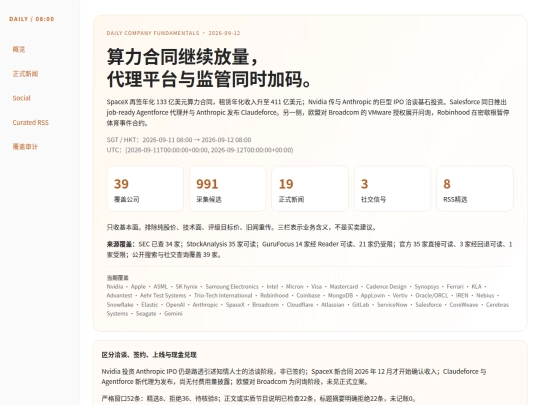
Task: Select MongoDB in the coverage list
Action: [340, 295]
